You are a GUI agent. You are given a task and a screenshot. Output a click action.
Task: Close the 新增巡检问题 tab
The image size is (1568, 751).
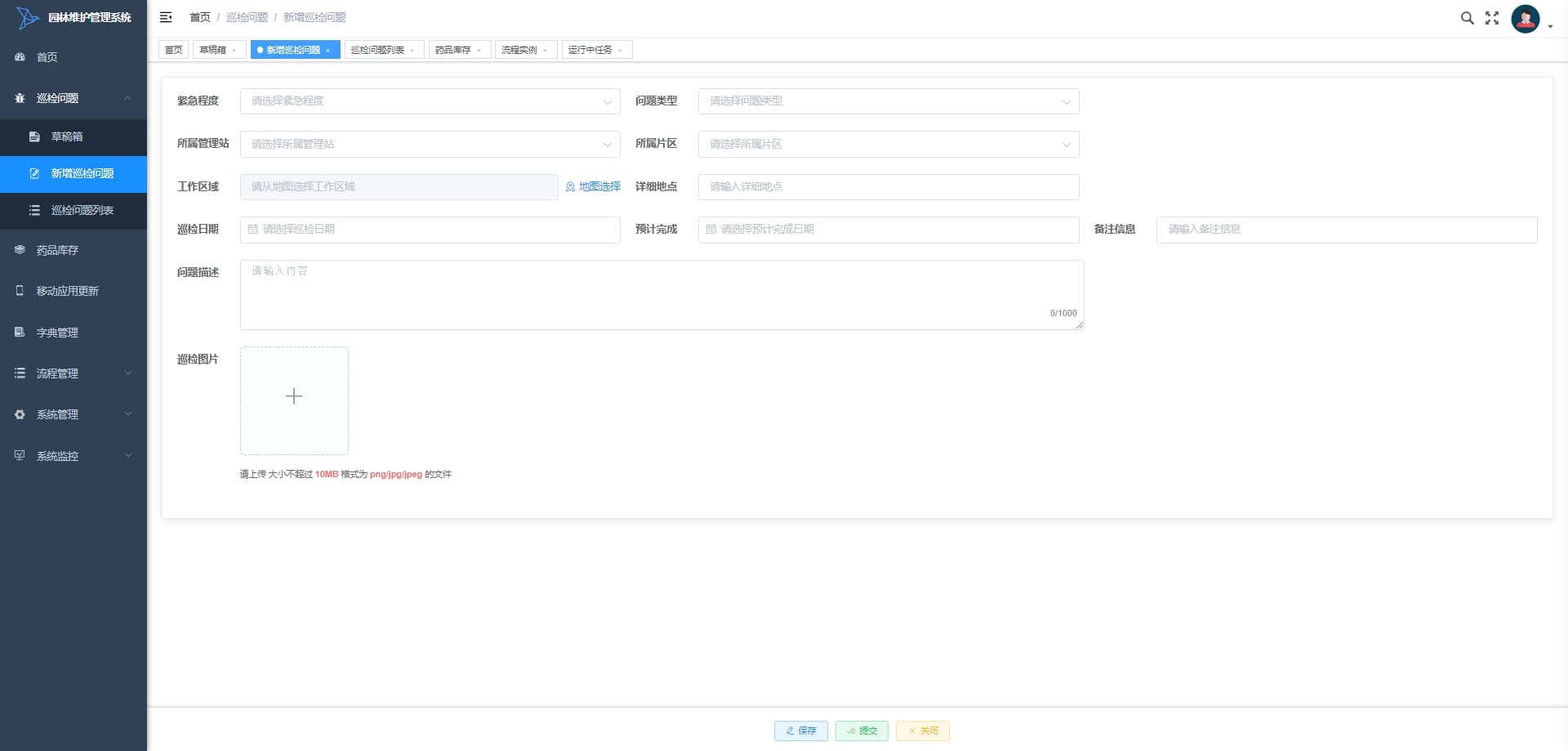tap(327, 51)
